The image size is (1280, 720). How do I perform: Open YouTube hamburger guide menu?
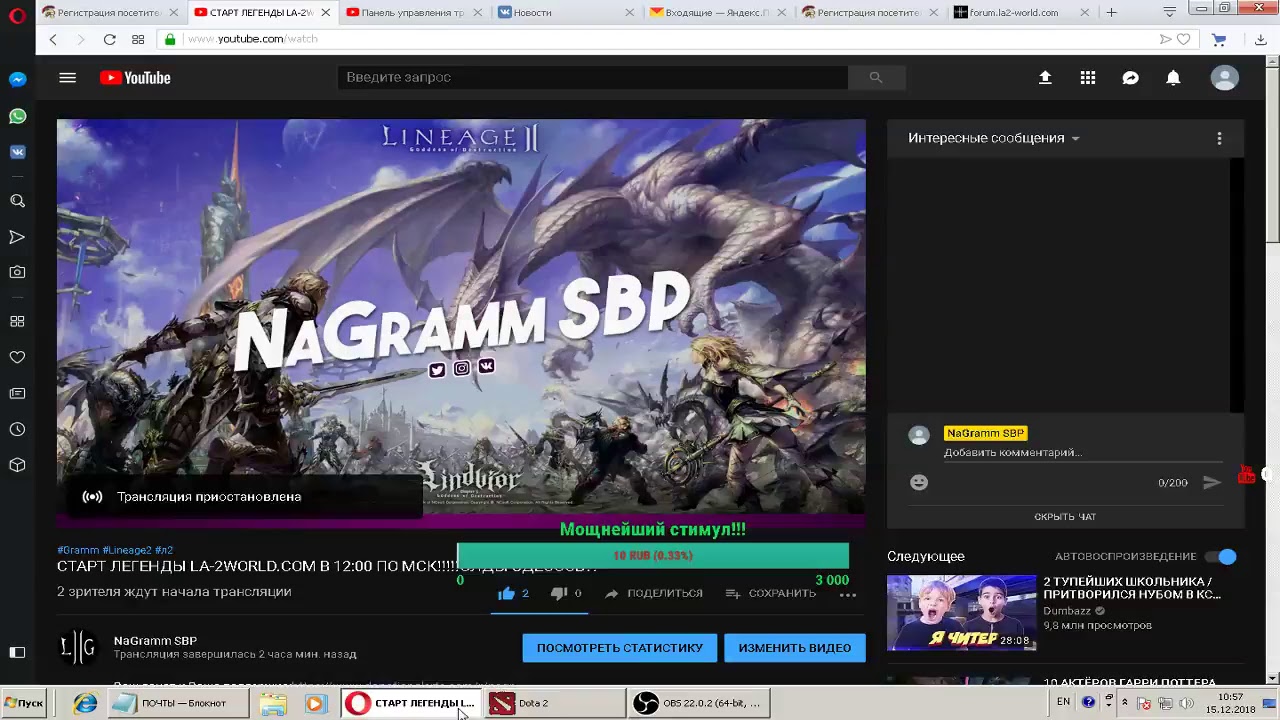click(67, 77)
